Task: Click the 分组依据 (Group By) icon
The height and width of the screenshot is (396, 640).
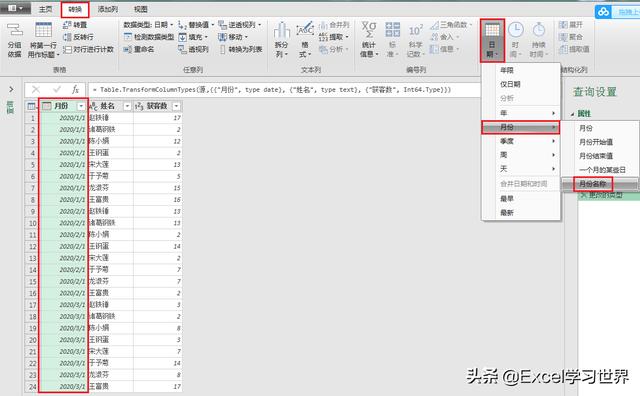Action: (x=14, y=29)
